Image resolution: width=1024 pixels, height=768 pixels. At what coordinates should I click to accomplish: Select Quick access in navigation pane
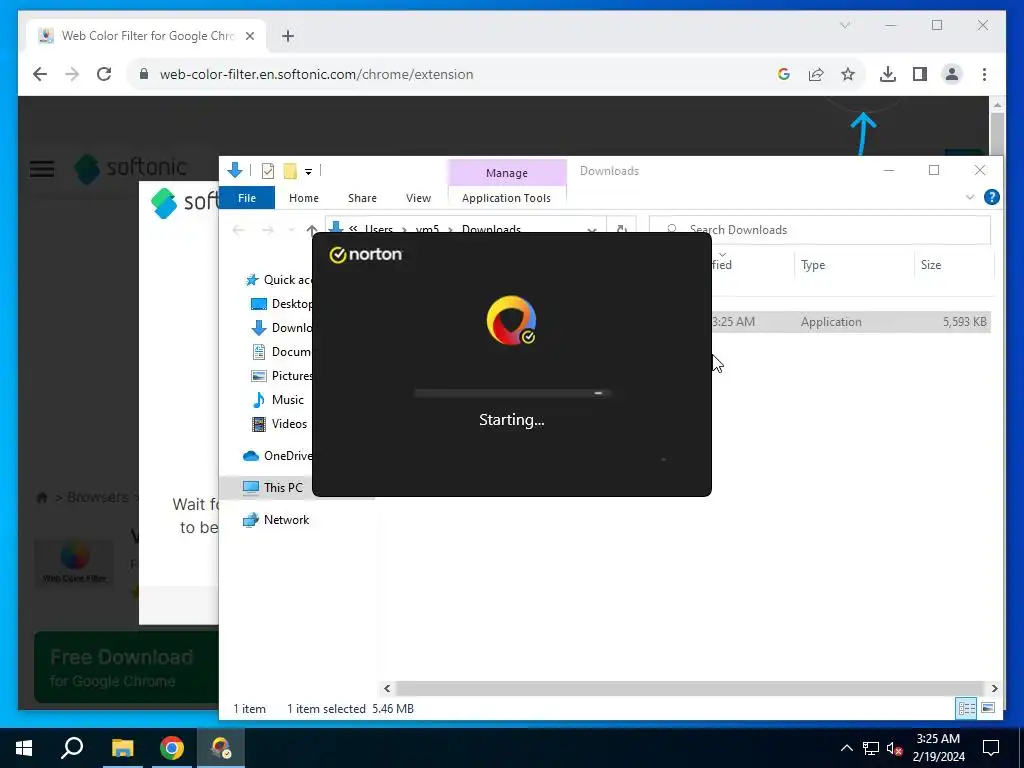click(280, 280)
